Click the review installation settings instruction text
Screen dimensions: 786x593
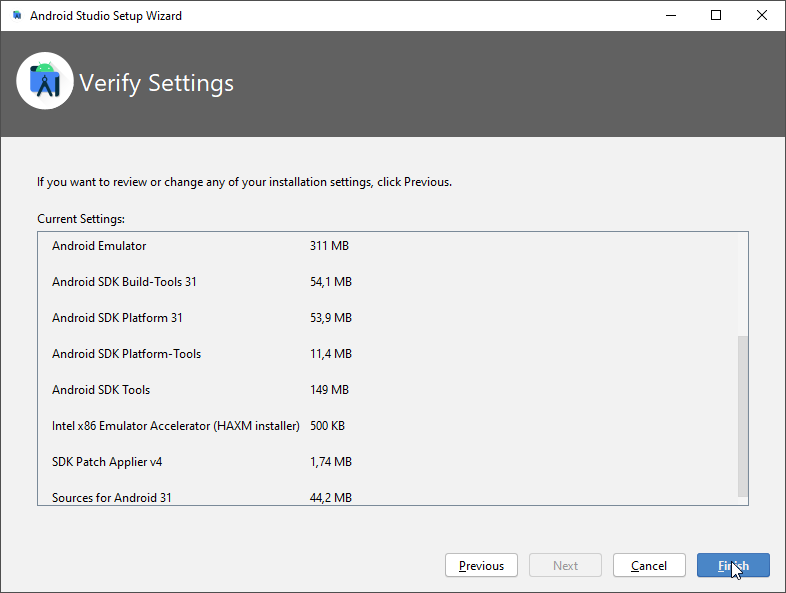(x=244, y=182)
